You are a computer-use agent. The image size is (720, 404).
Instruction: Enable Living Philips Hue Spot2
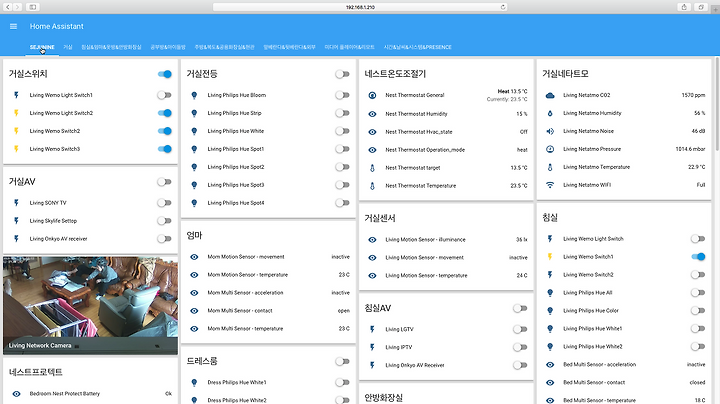342,167
